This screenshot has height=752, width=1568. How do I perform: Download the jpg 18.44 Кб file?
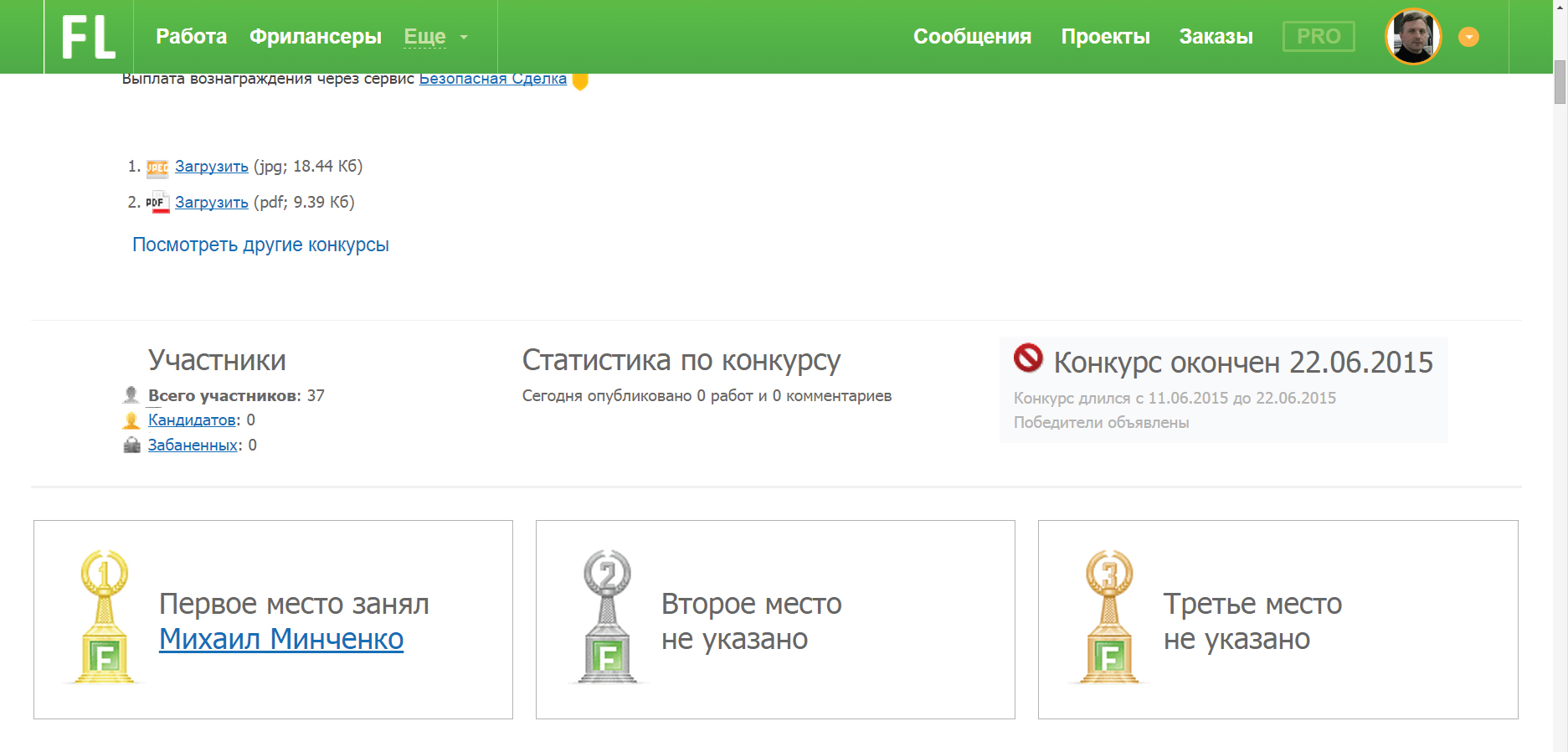pyautogui.click(x=212, y=166)
